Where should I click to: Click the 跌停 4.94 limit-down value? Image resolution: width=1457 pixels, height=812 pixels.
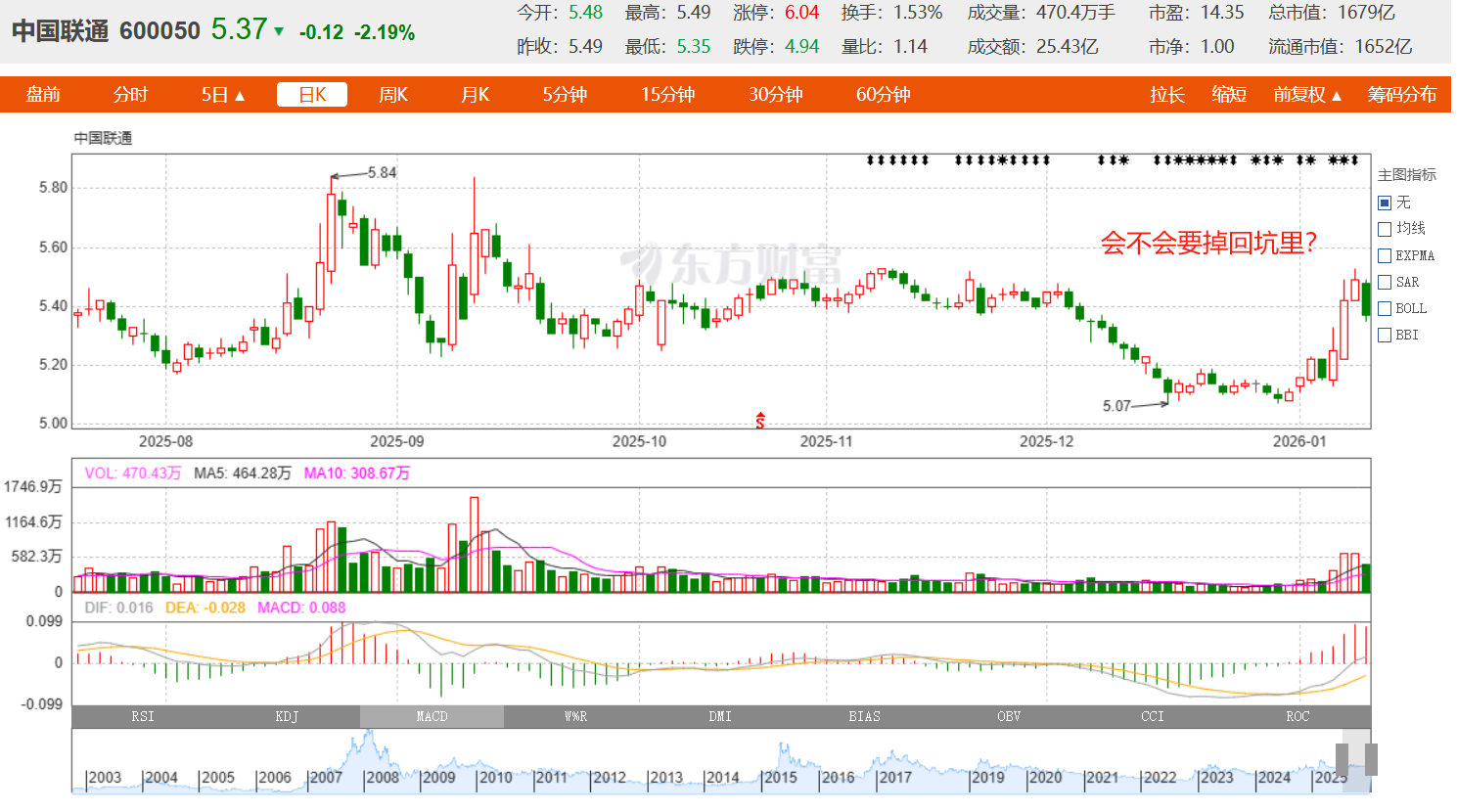(801, 46)
